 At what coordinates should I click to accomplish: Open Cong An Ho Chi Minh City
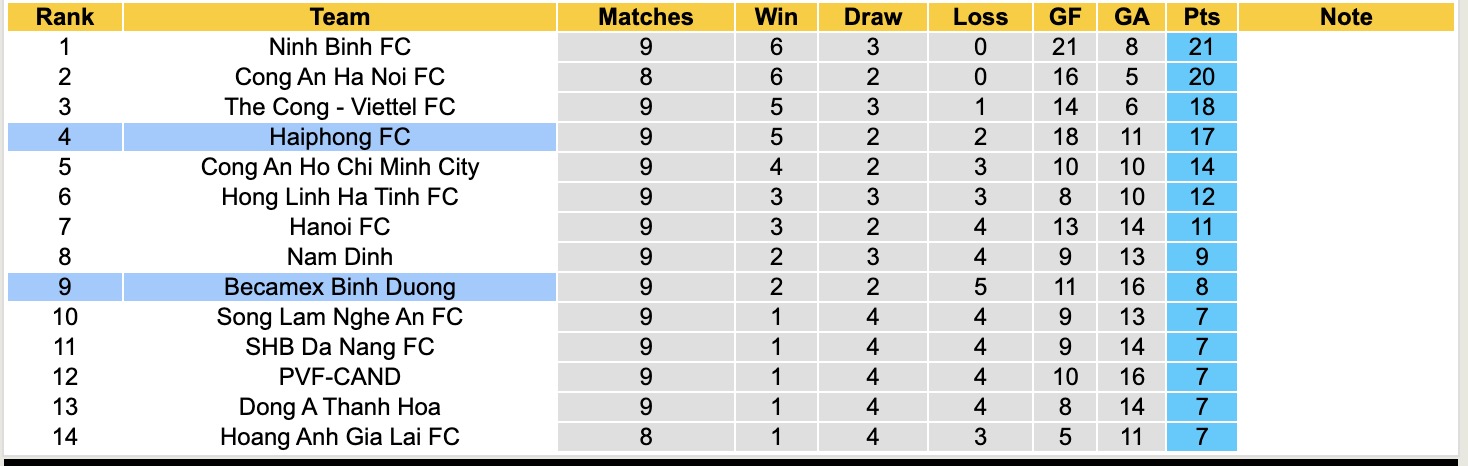339,167
